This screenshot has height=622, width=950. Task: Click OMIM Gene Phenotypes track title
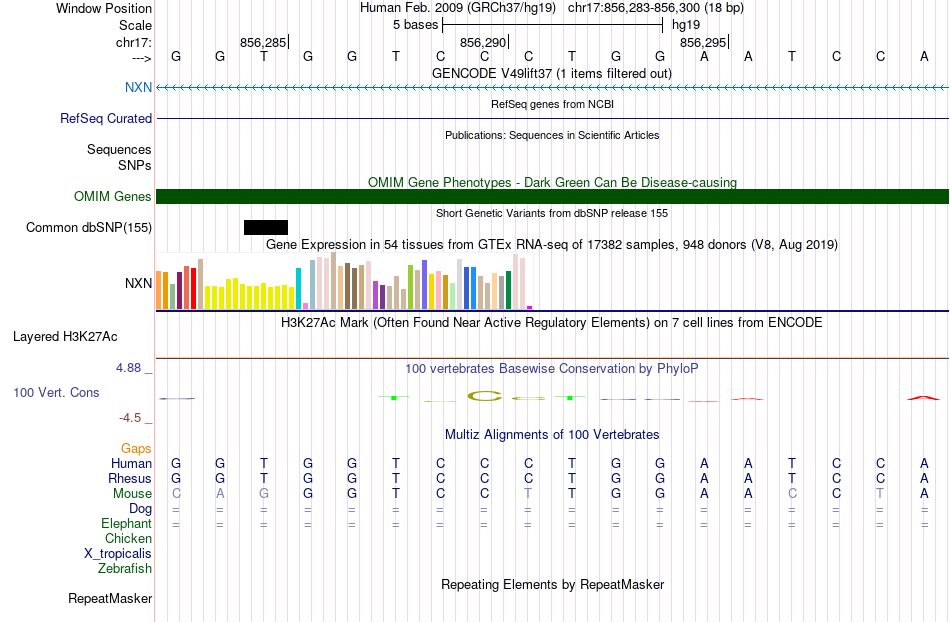(552, 182)
